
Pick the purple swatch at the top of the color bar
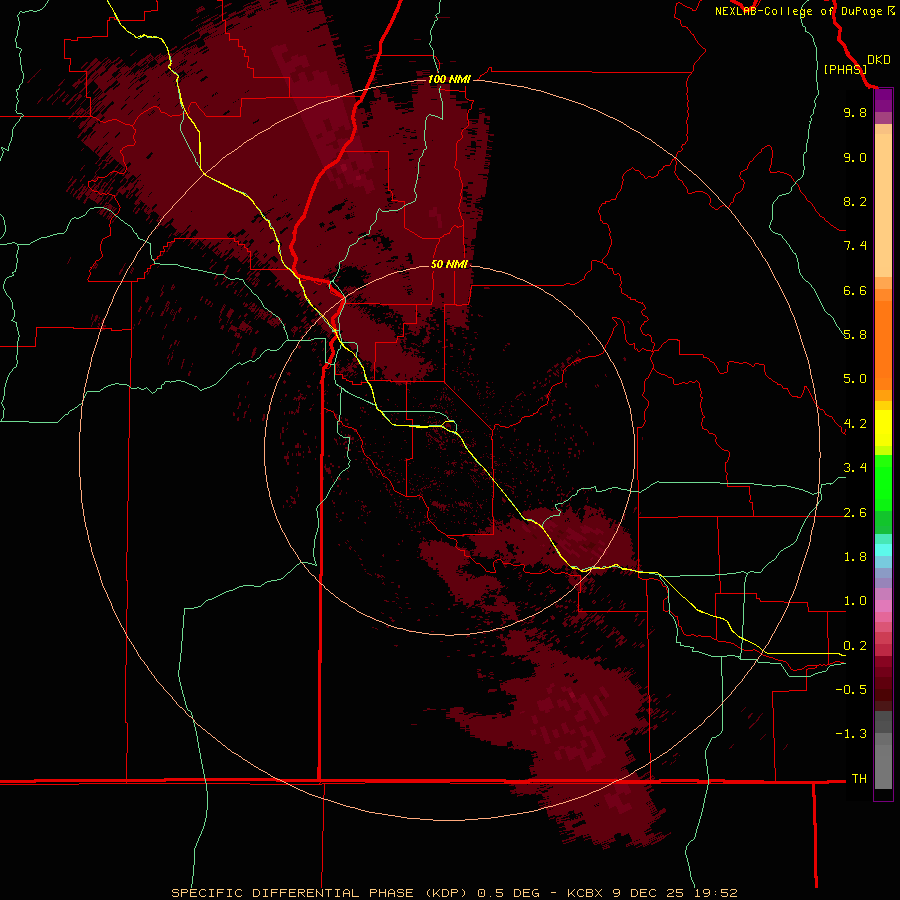[x=883, y=100]
